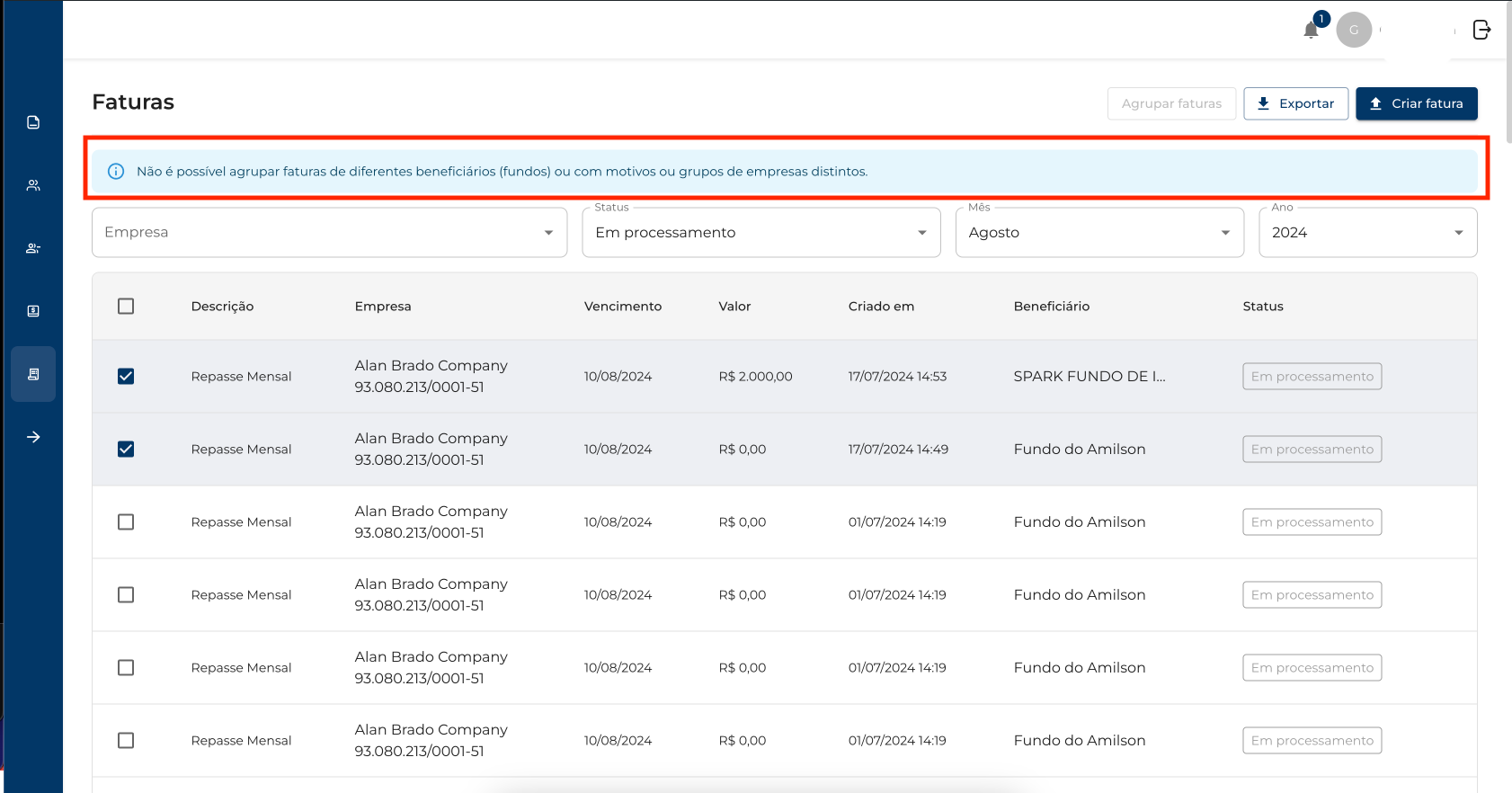1512x793 pixels.
Task: Open the two-people users icon in sidebar
Action: [x=33, y=185]
